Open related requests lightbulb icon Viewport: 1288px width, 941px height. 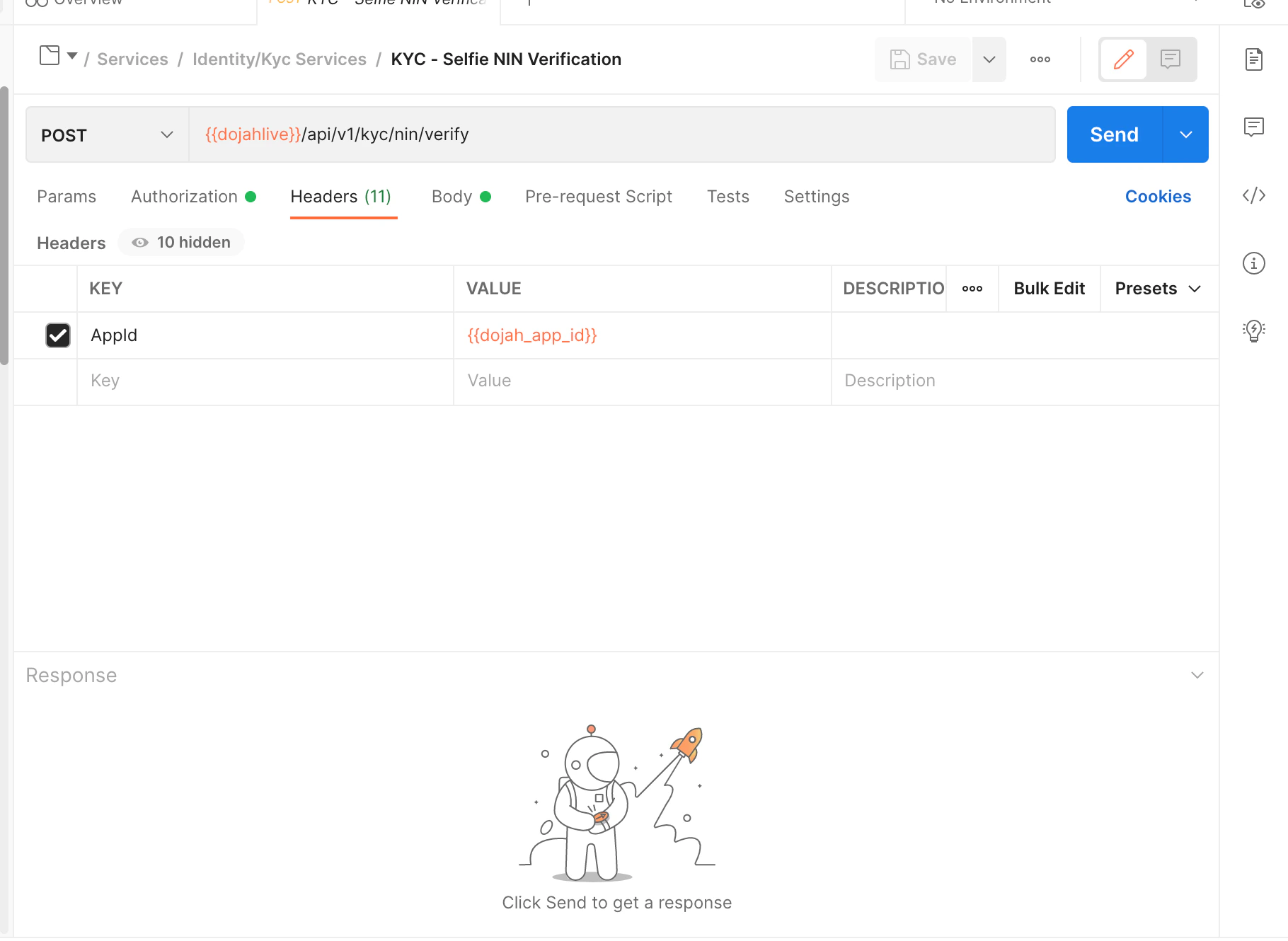coord(1253,330)
